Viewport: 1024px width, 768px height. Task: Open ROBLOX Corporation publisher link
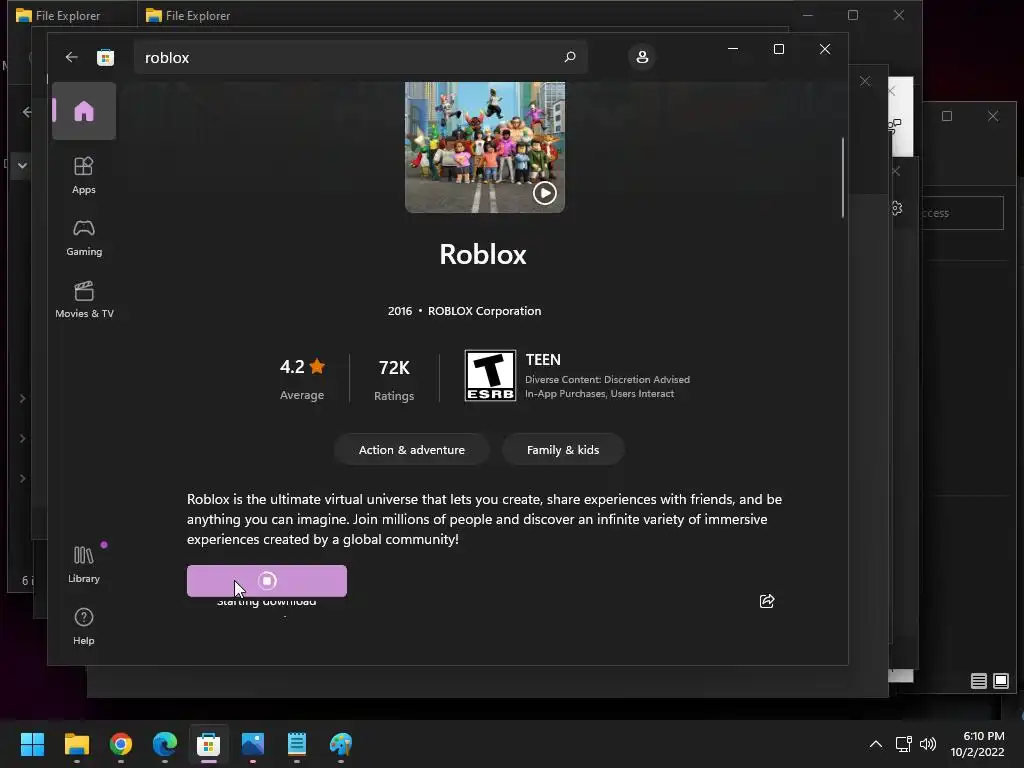pos(484,311)
